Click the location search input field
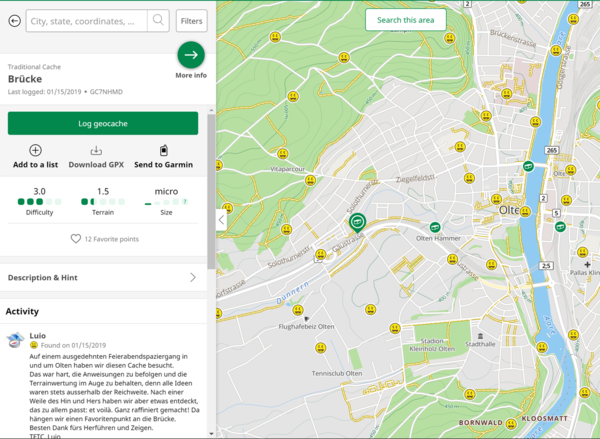 85,20
